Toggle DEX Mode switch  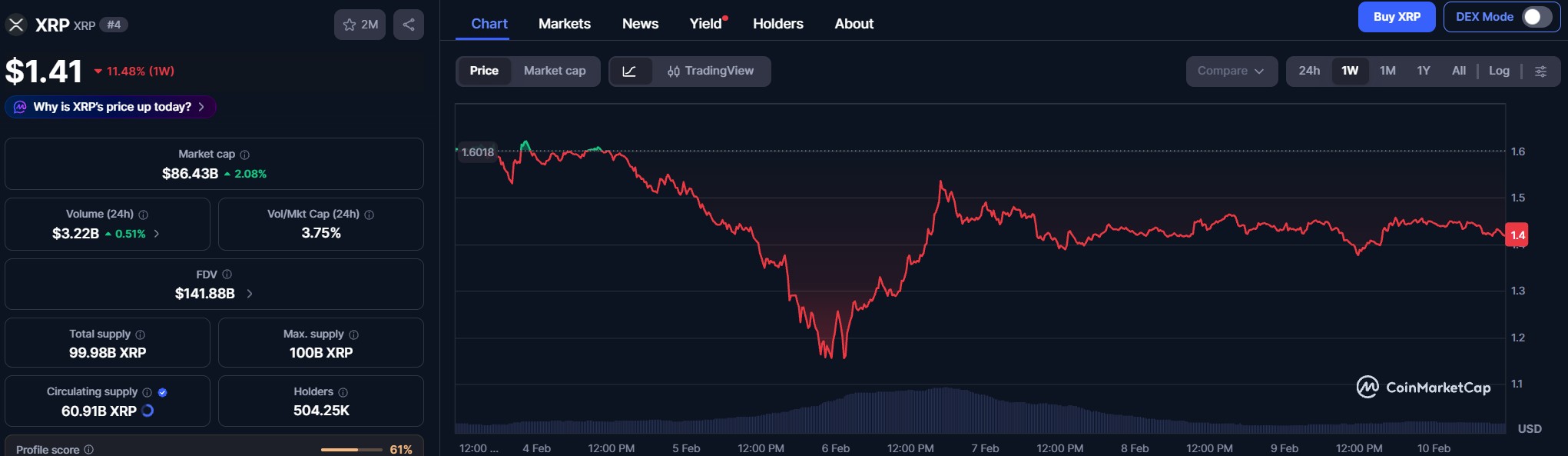[1537, 17]
